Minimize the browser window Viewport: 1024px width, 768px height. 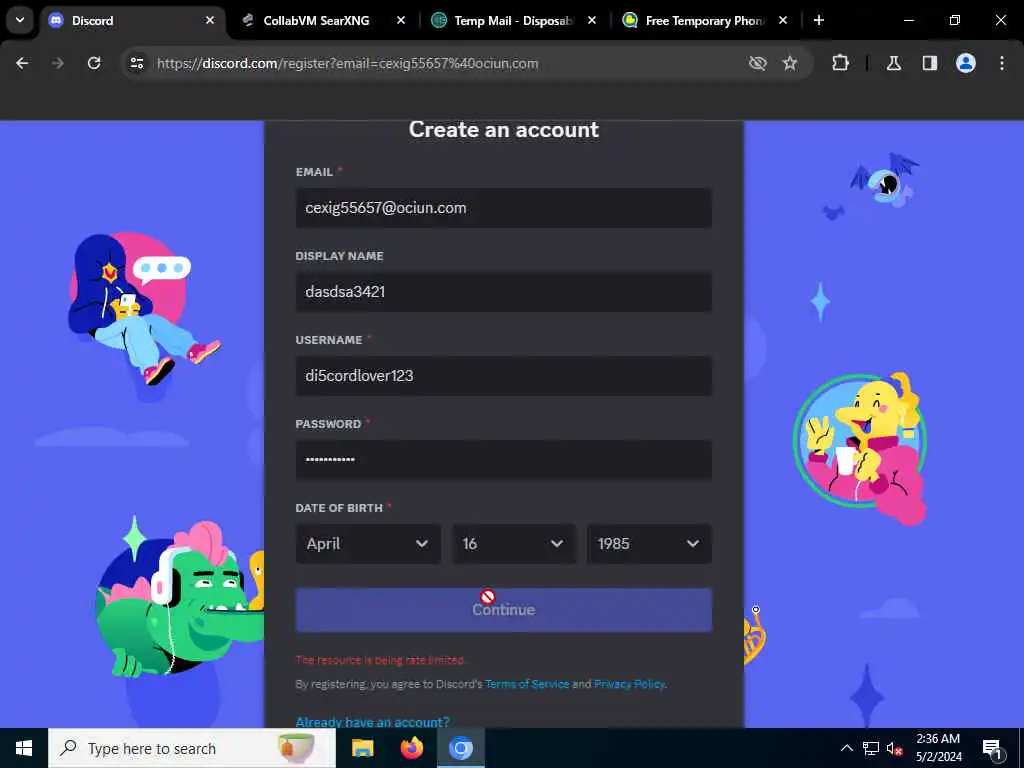tap(908, 20)
